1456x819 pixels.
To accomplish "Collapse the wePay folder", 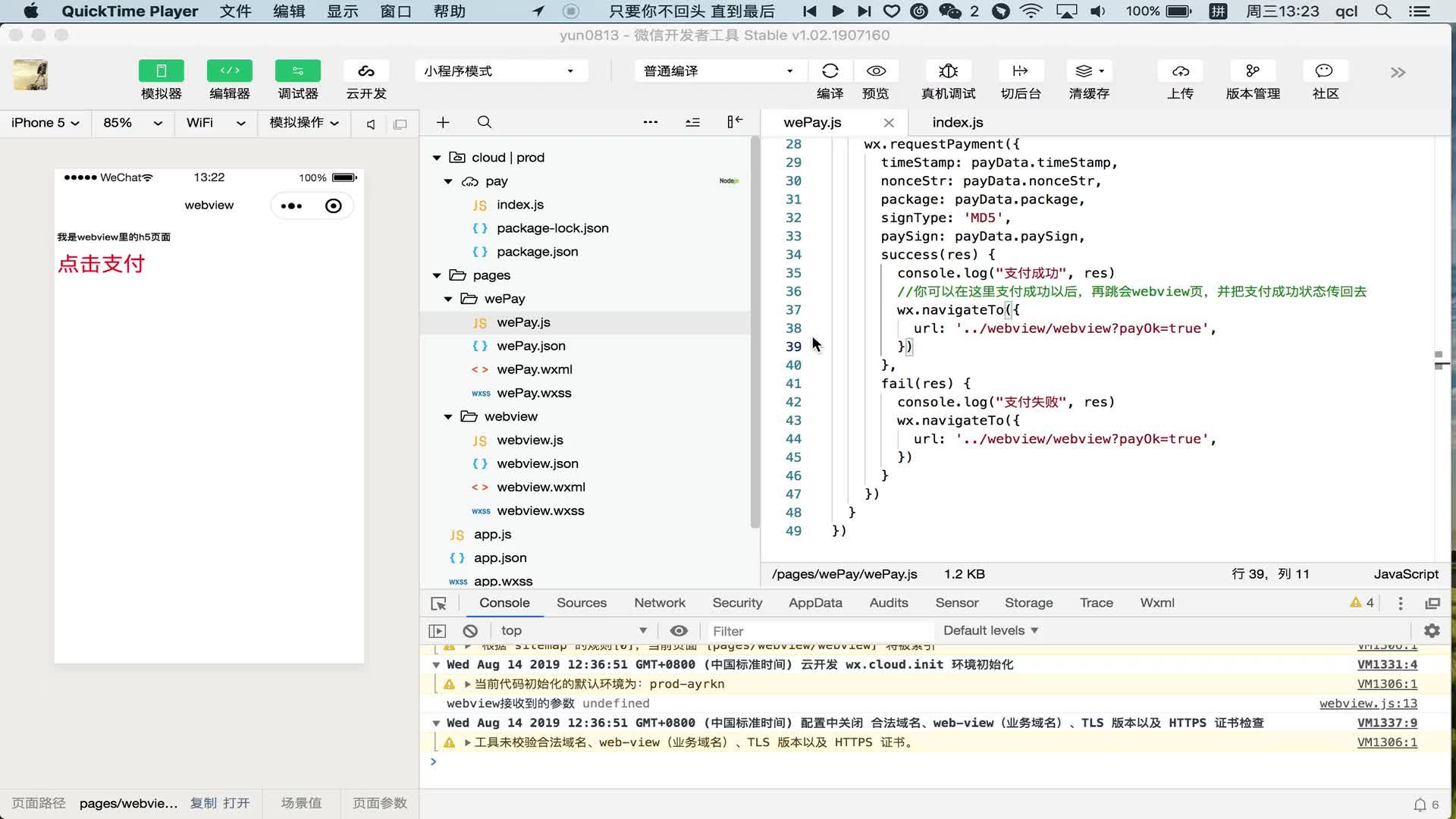I will coord(448,299).
